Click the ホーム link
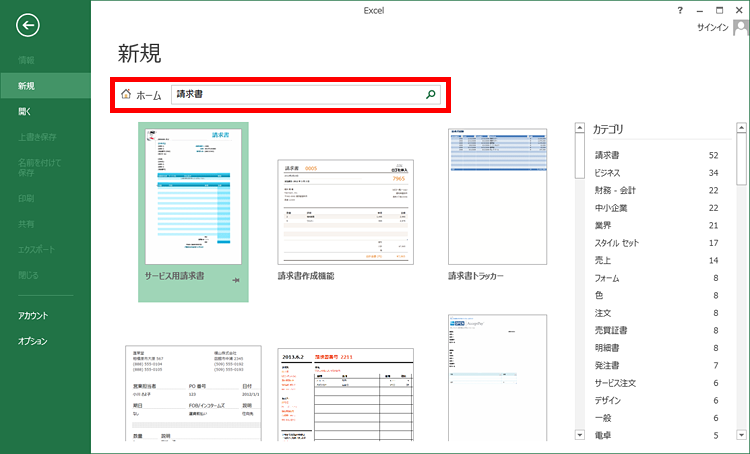This screenshot has height=454, width=750. 149,95
